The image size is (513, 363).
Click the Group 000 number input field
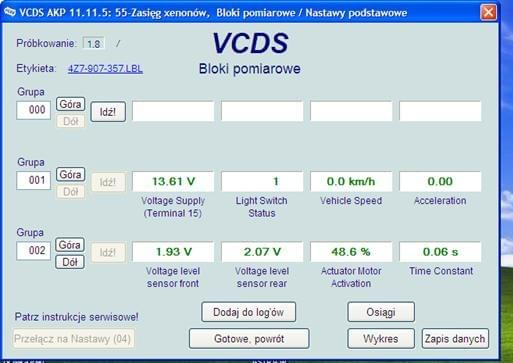pos(33,110)
